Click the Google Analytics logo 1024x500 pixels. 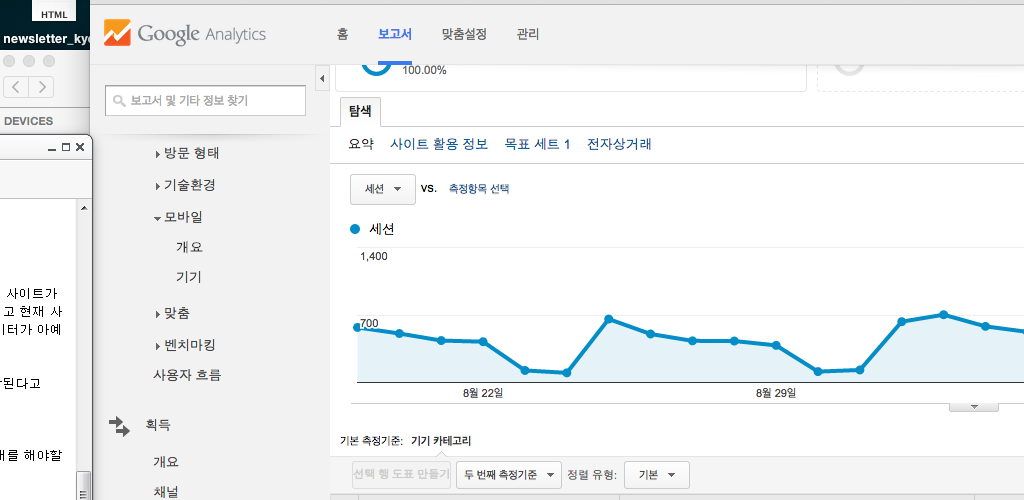click(185, 33)
